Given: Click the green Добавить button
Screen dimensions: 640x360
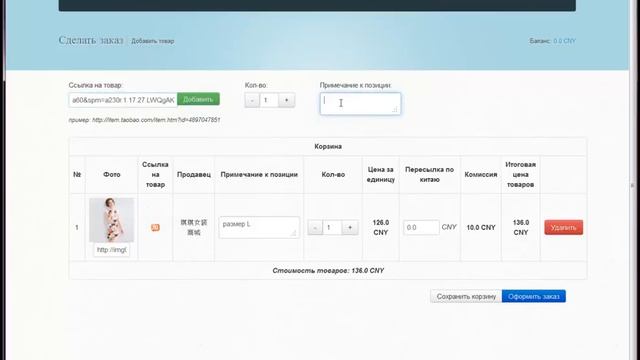Looking at the screenshot, I should [198, 99].
